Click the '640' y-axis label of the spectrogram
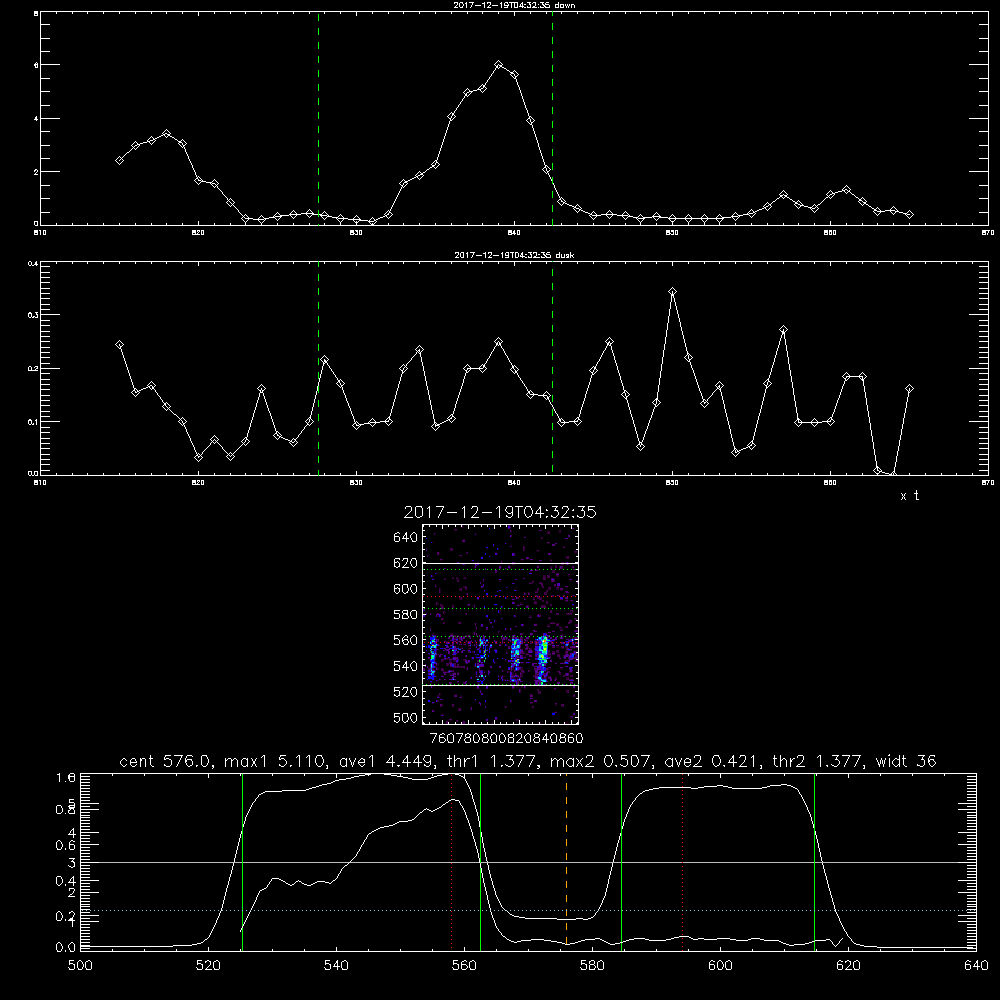The image size is (1000, 1000). point(406,538)
